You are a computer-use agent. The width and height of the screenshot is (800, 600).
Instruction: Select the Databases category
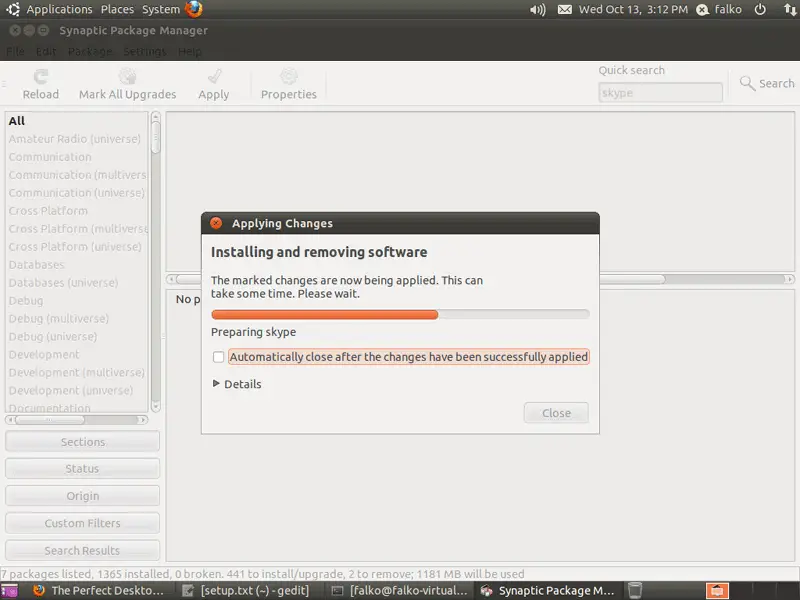point(77,265)
